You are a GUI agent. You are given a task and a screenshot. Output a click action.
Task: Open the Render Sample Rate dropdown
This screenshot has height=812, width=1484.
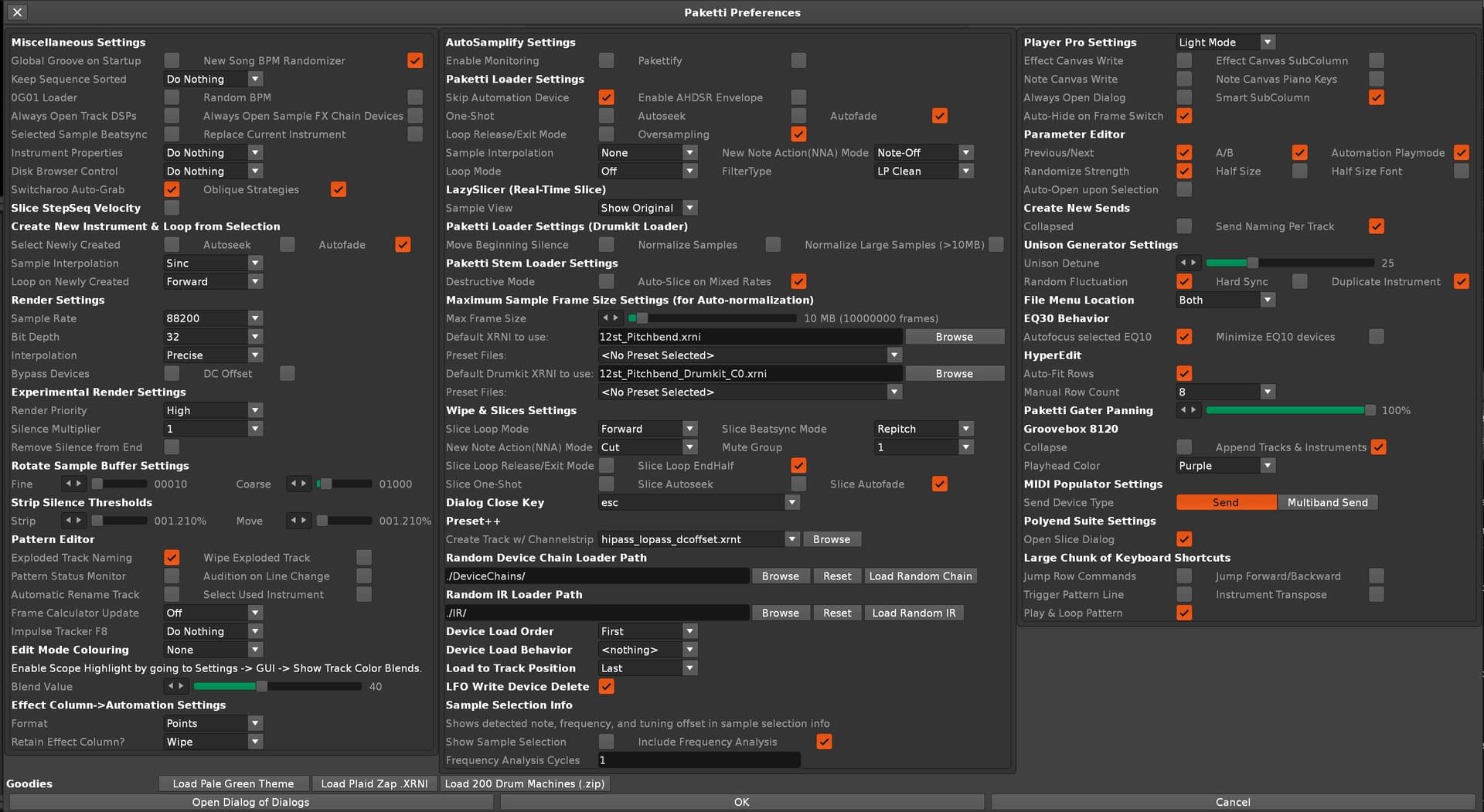coord(213,318)
